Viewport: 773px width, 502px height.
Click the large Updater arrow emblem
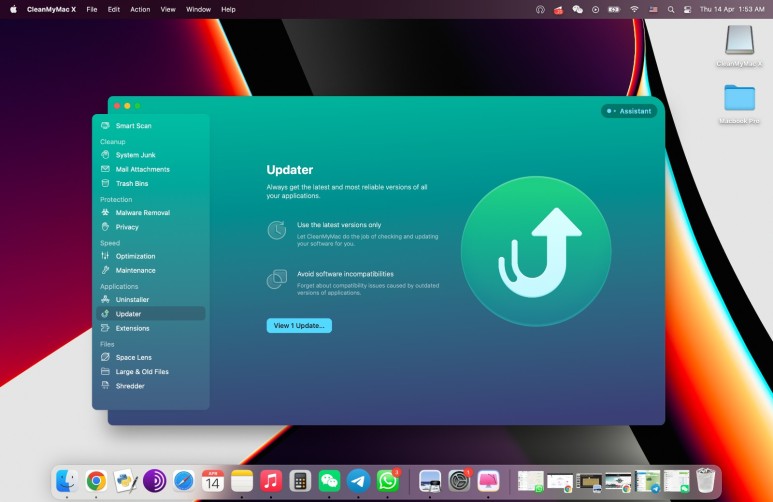tap(536, 251)
